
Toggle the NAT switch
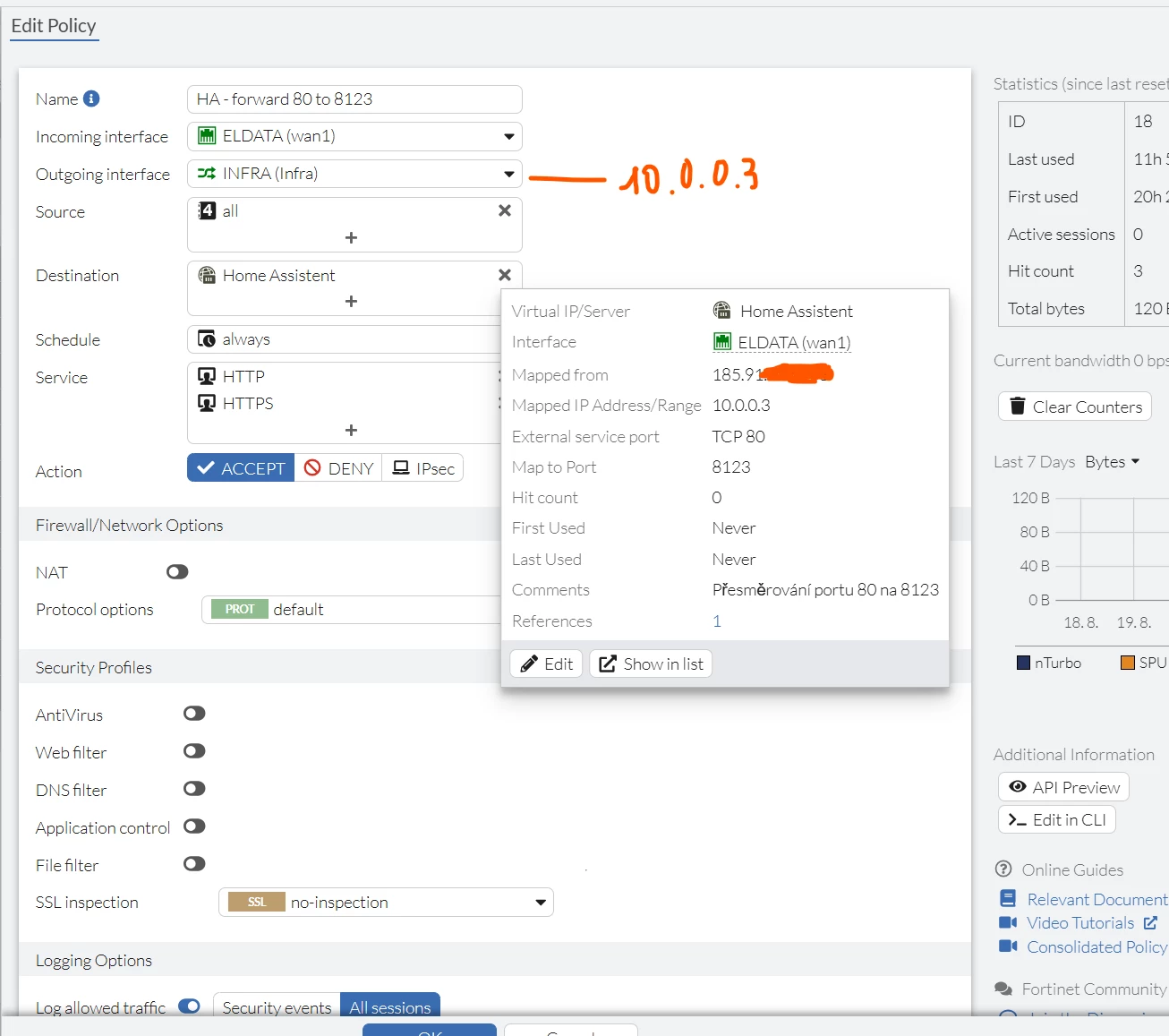click(x=177, y=572)
